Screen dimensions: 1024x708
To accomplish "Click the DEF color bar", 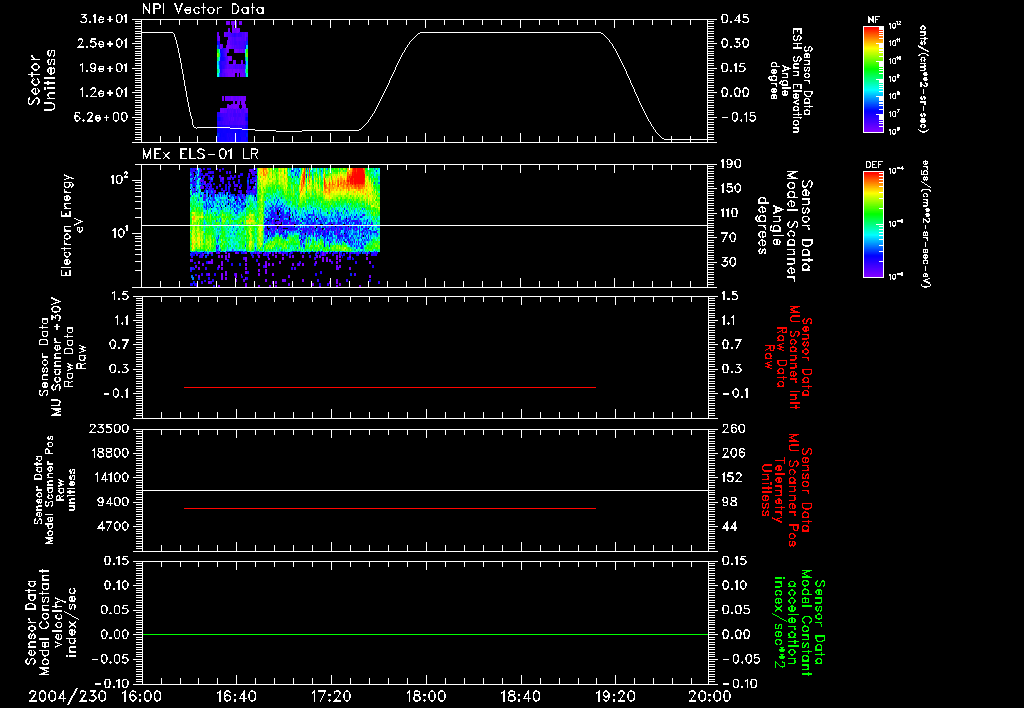I will click(x=874, y=224).
